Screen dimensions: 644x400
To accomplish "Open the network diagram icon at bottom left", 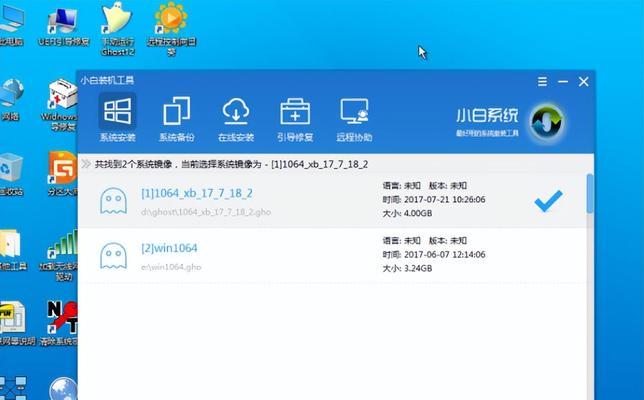I will tap(12, 389).
